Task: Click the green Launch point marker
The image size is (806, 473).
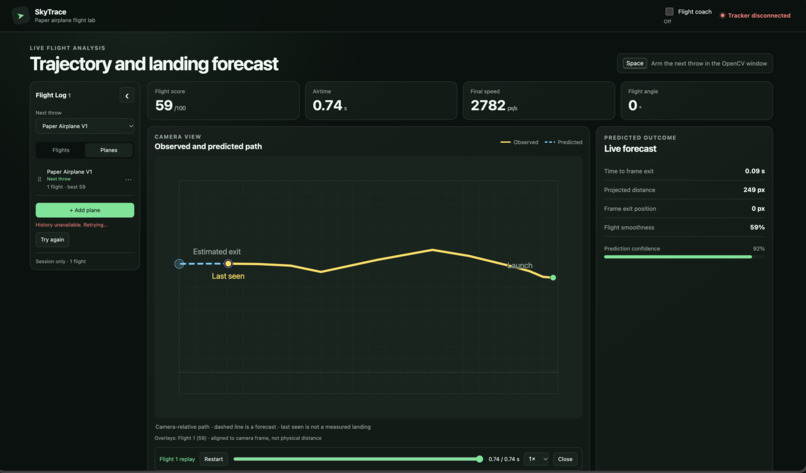Action: [x=553, y=278]
